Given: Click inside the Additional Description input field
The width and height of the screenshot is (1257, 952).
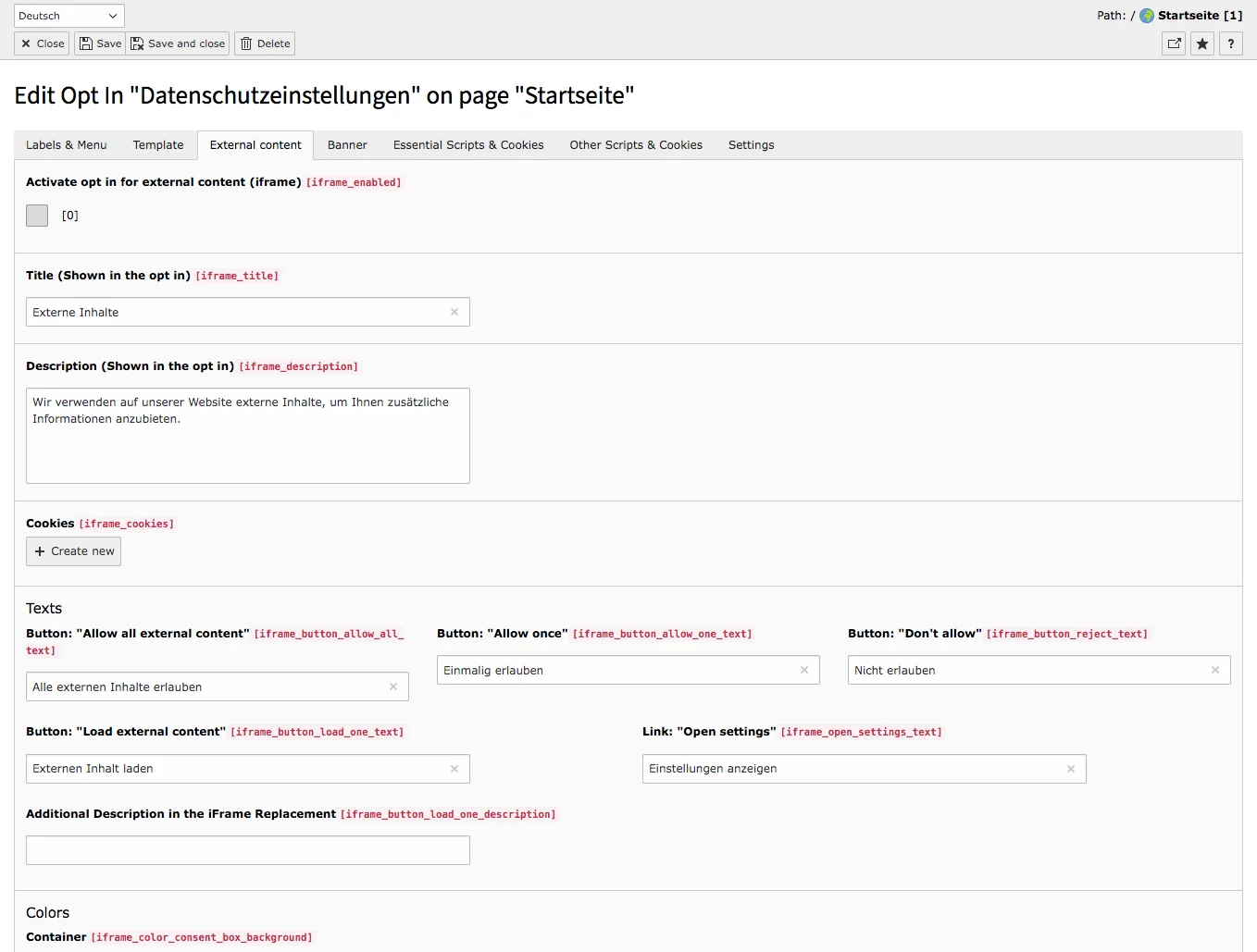Looking at the screenshot, I should (248, 850).
